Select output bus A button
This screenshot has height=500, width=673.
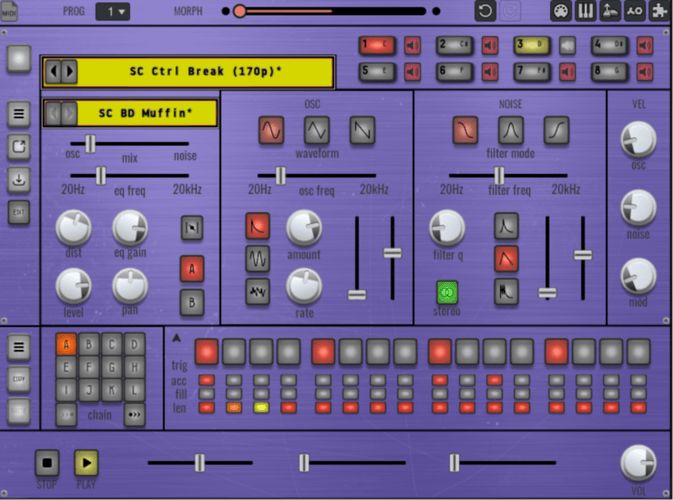pos(192,269)
